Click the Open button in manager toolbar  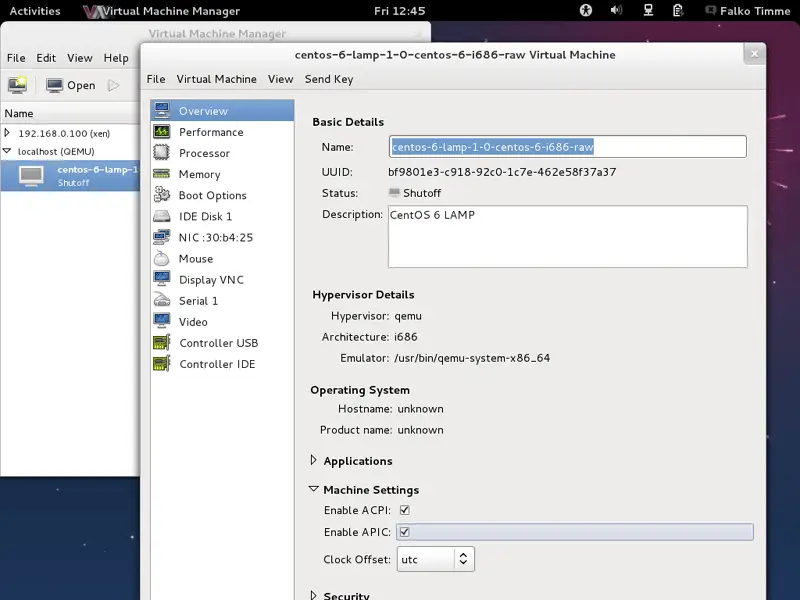(x=71, y=85)
